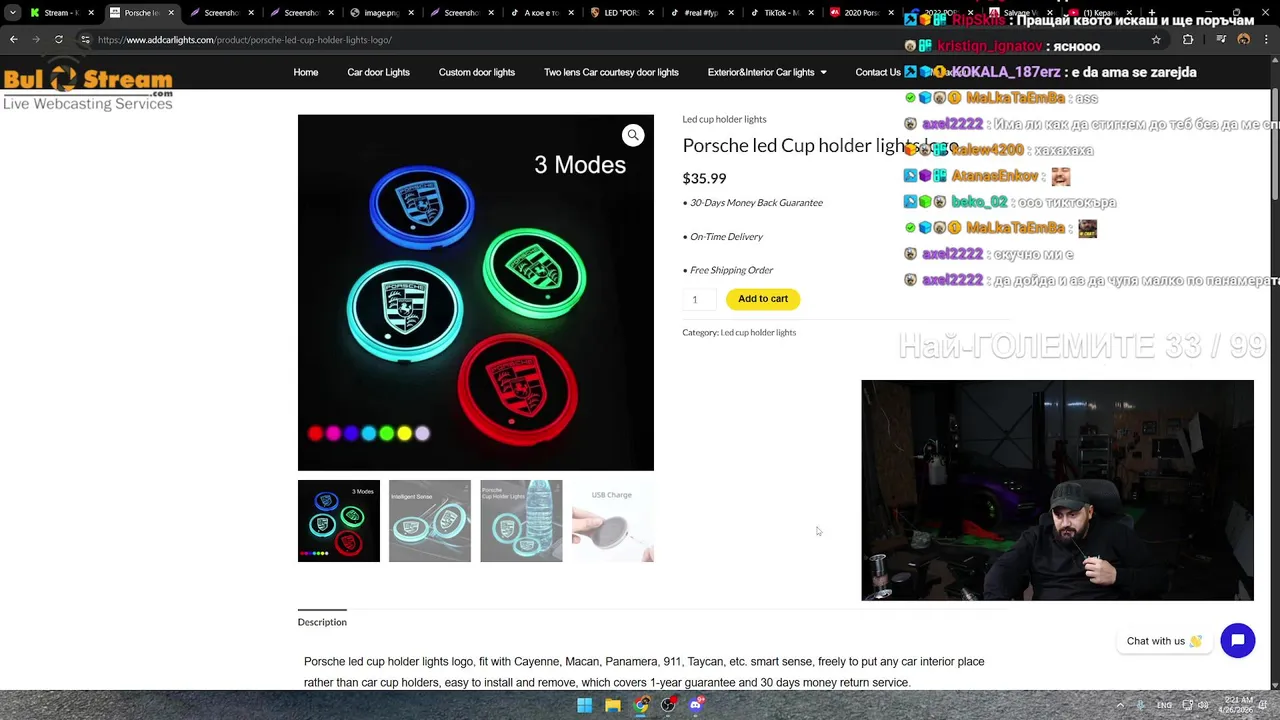Switch to image.png browser tab

pyautogui.click(x=380, y=13)
